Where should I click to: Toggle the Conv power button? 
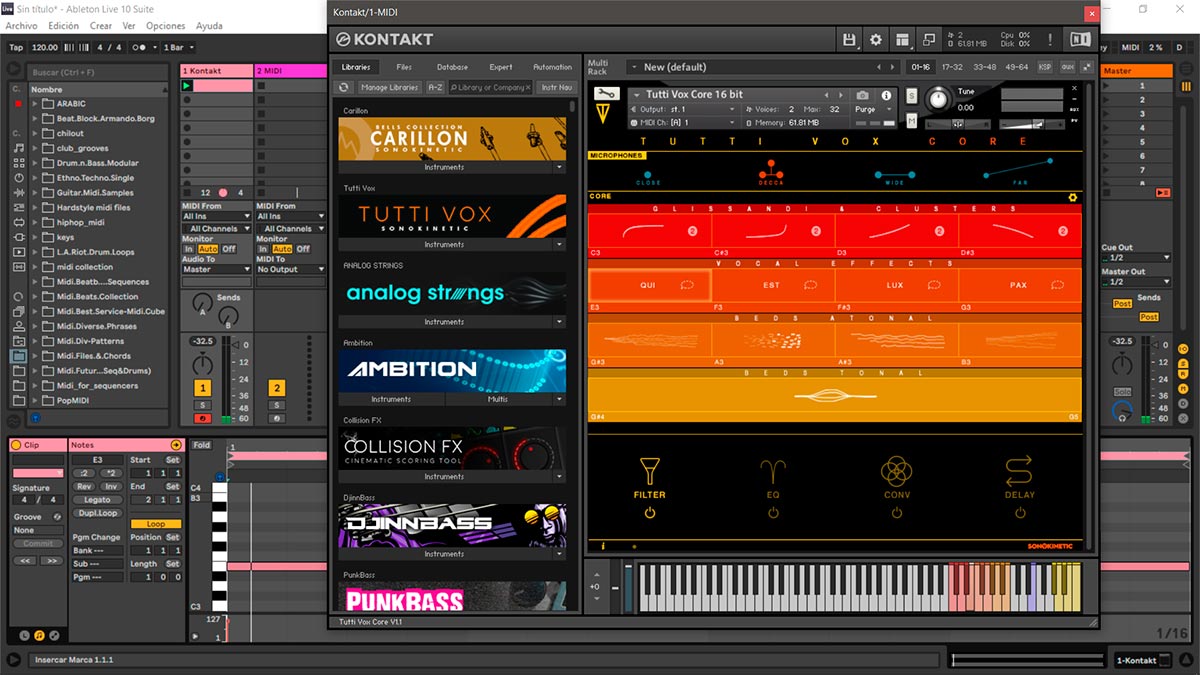coord(896,513)
